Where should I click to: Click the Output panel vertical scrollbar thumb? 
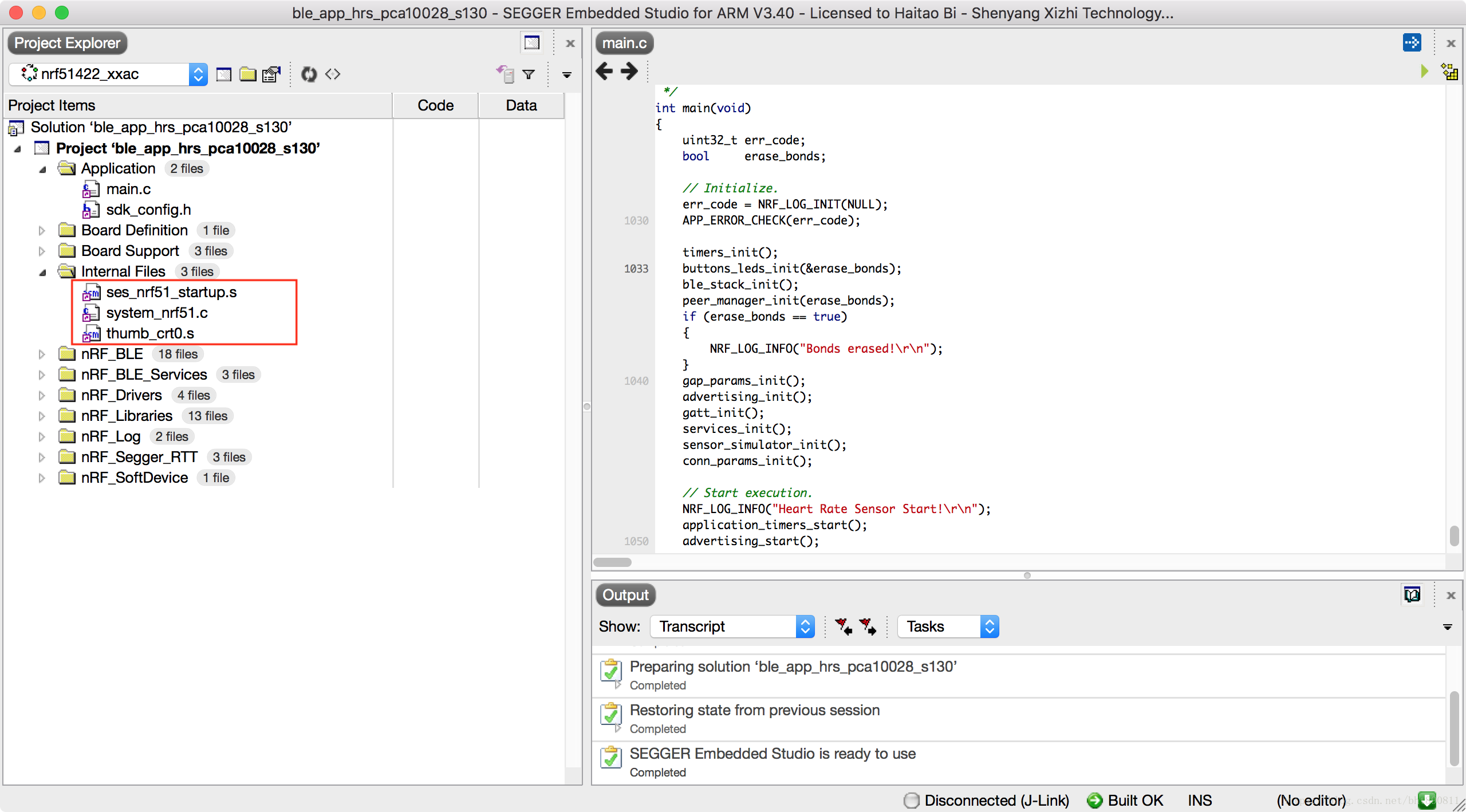pyautogui.click(x=1453, y=728)
